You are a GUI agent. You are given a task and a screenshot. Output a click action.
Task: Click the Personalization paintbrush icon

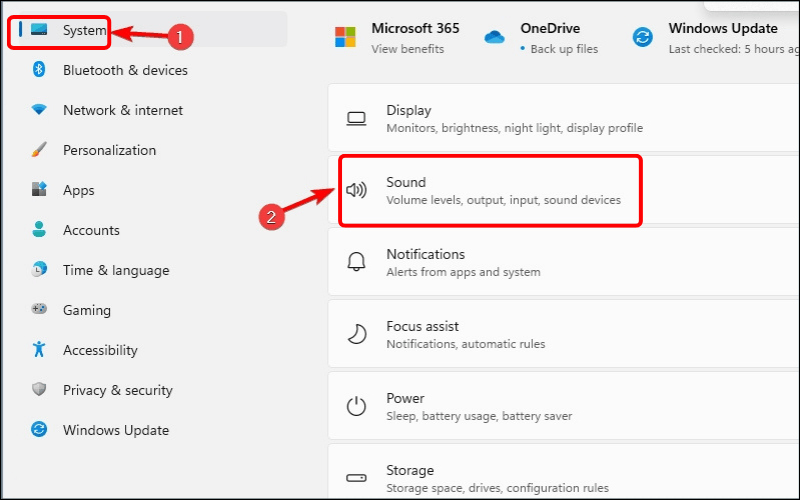point(40,150)
